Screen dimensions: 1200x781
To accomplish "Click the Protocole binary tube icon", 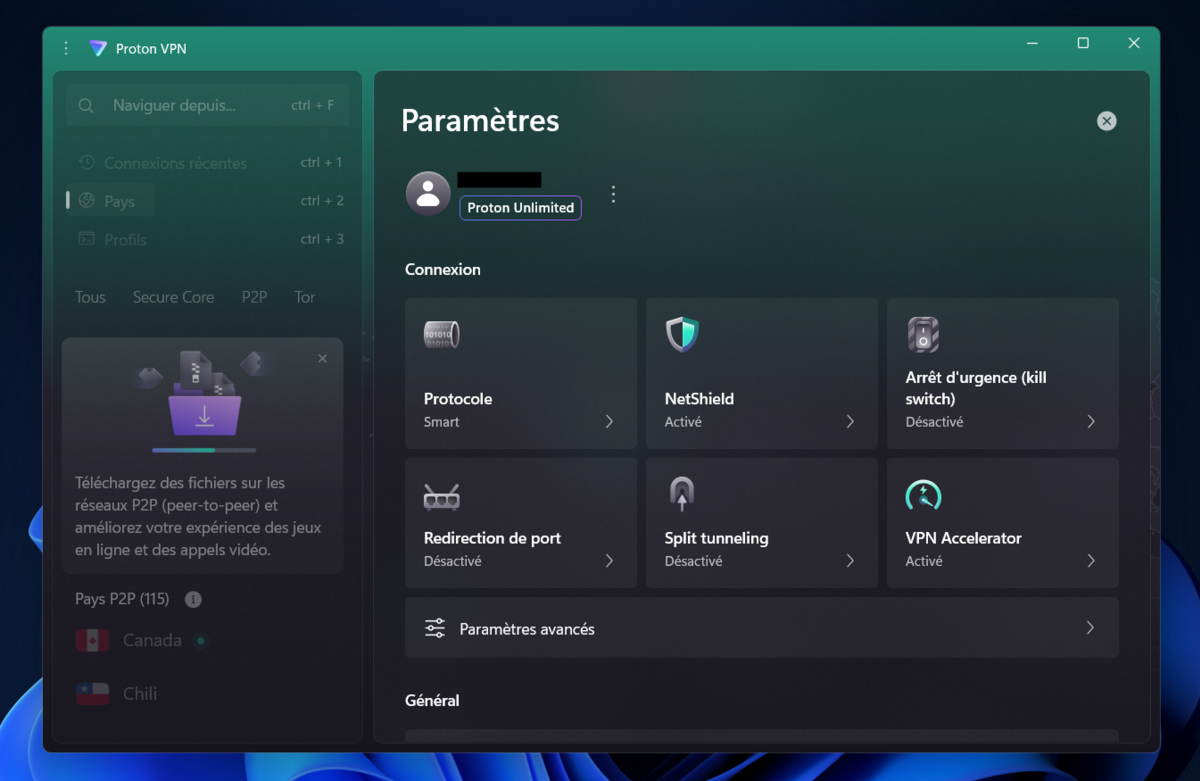I will (x=441, y=334).
